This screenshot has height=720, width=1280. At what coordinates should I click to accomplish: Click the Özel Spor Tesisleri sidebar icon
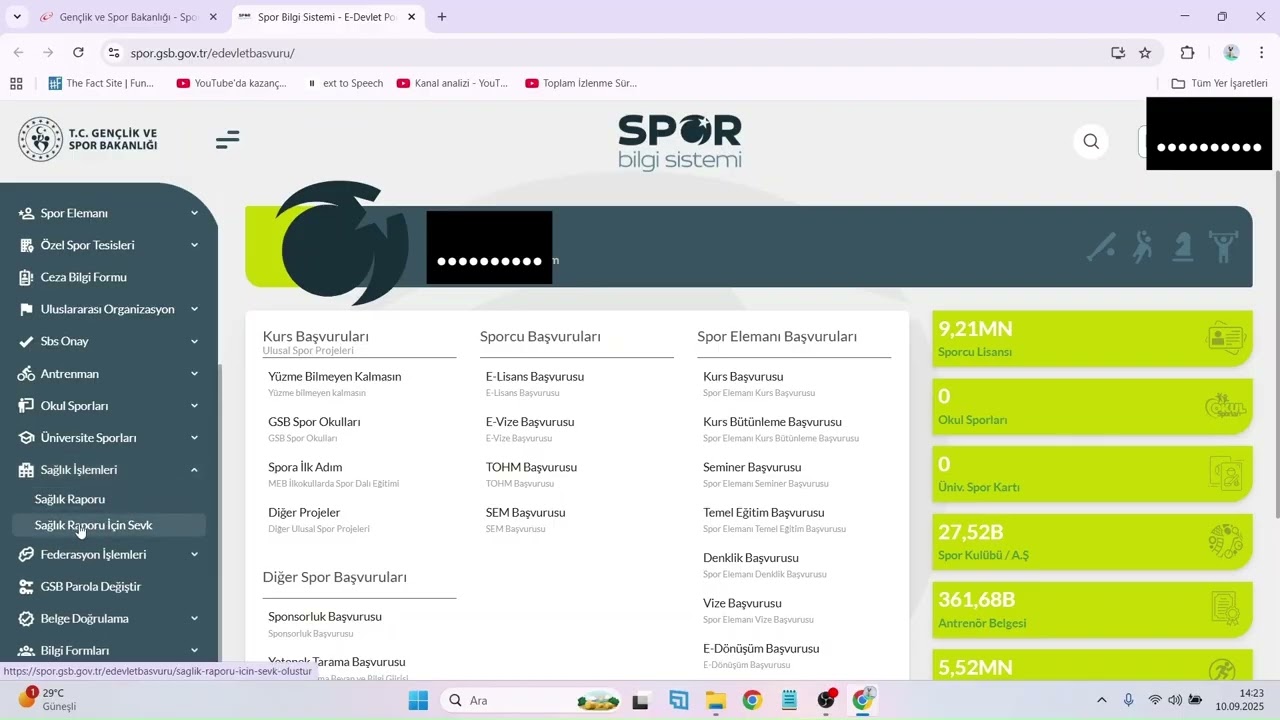[x=26, y=245]
